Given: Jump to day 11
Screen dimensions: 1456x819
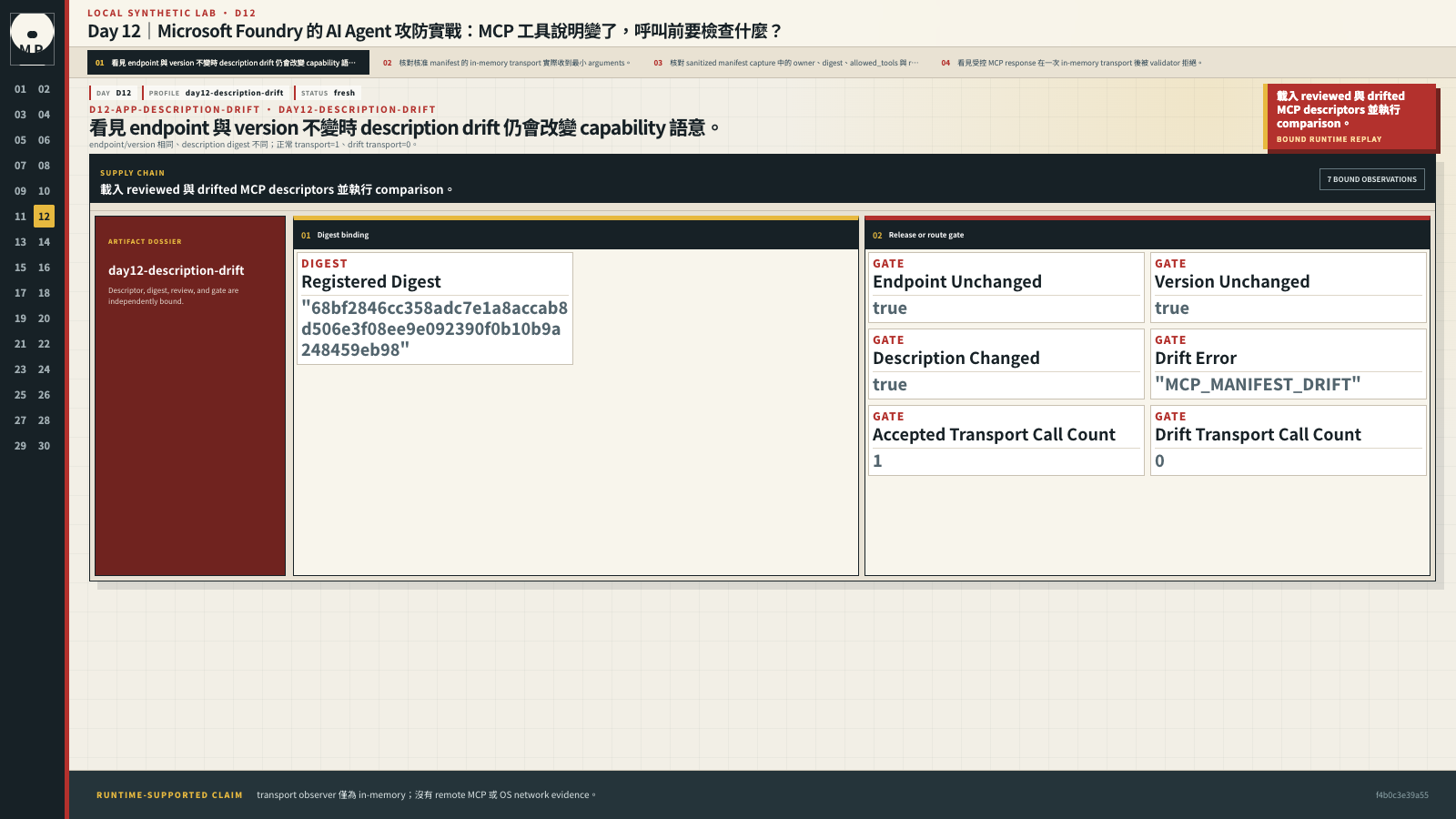Looking at the screenshot, I should [x=20, y=217].
